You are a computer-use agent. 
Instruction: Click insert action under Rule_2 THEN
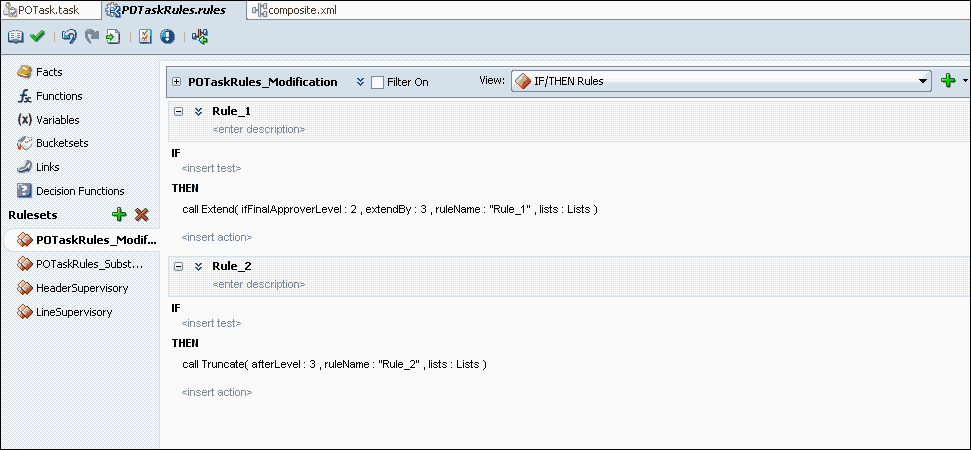(217, 392)
